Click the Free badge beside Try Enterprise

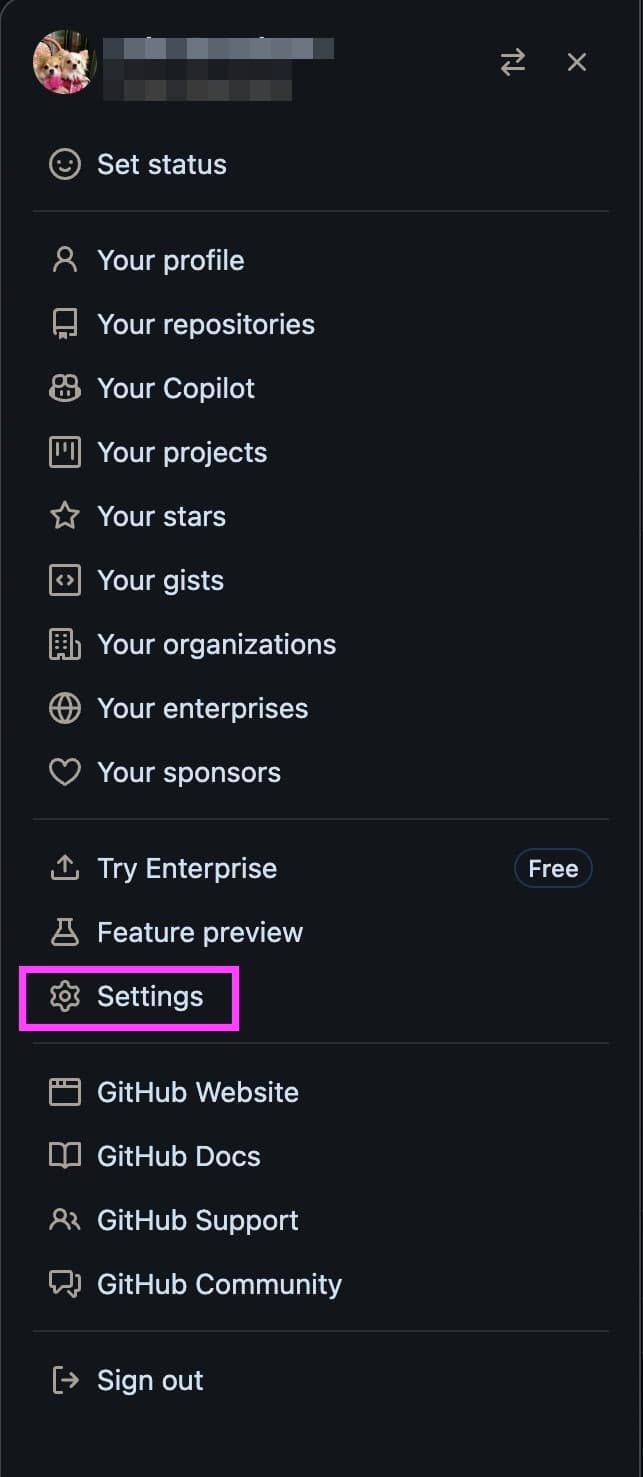[x=553, y=868]
